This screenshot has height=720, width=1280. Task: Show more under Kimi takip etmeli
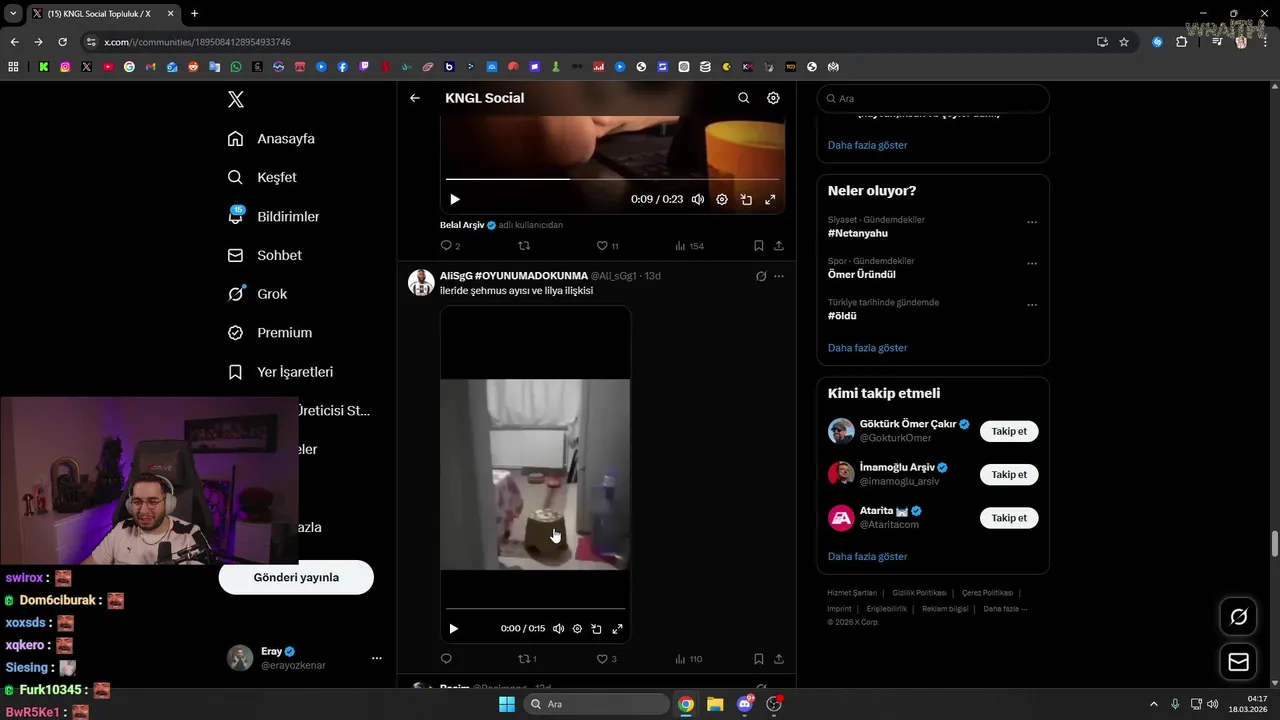pos(867,556)
